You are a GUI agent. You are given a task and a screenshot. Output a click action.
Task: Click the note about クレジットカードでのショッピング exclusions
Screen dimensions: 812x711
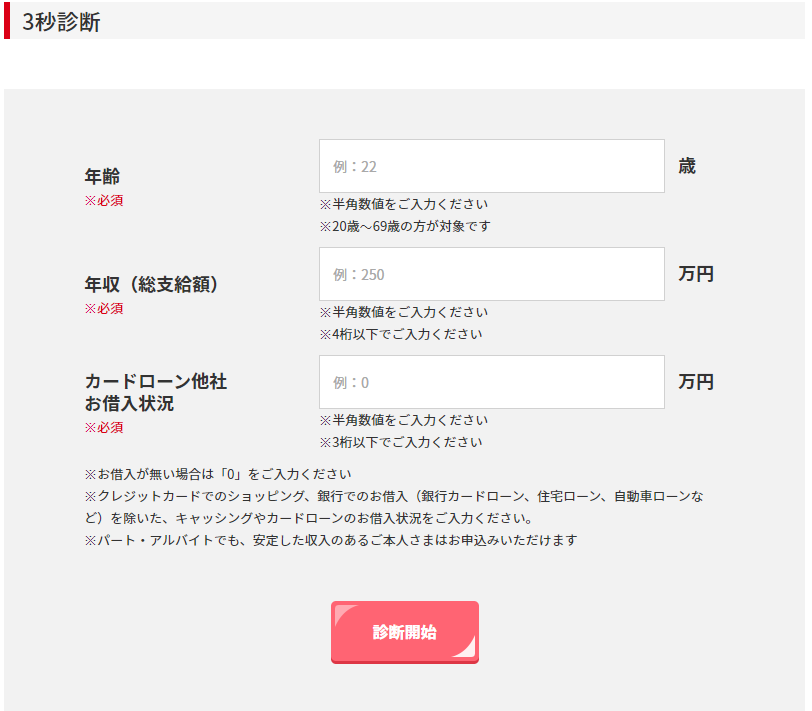394,507
